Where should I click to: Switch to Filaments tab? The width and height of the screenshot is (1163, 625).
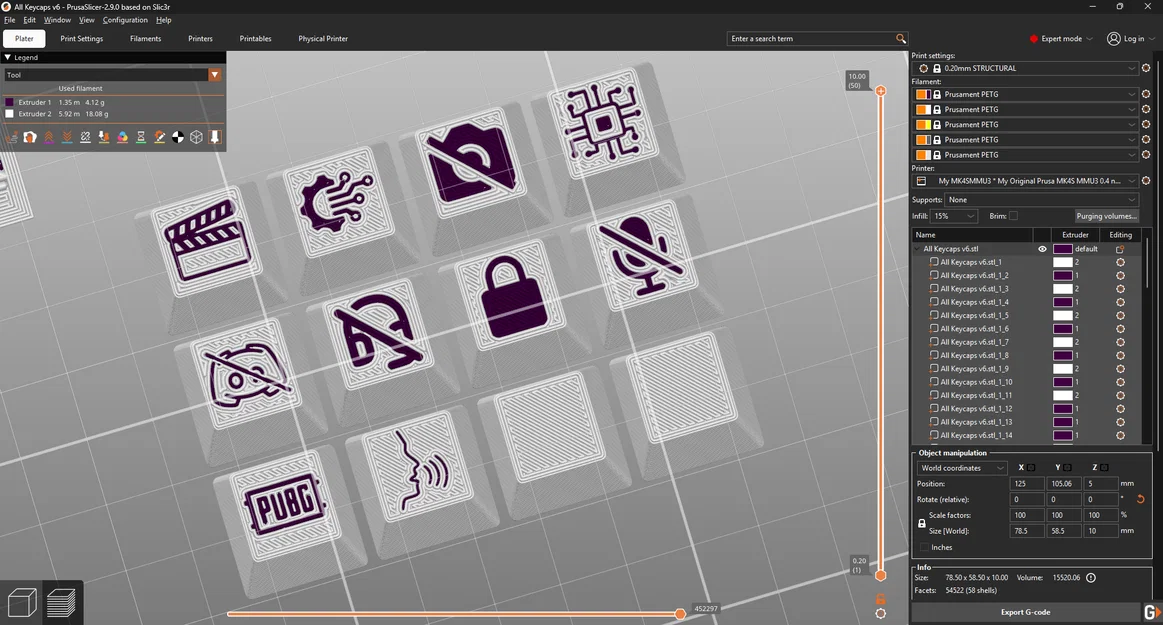click(145, 39)
